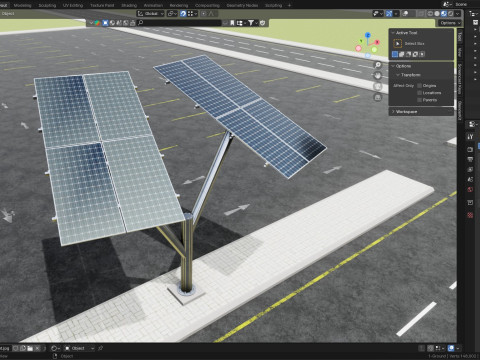Add a new workspace with the plus button

289,5
